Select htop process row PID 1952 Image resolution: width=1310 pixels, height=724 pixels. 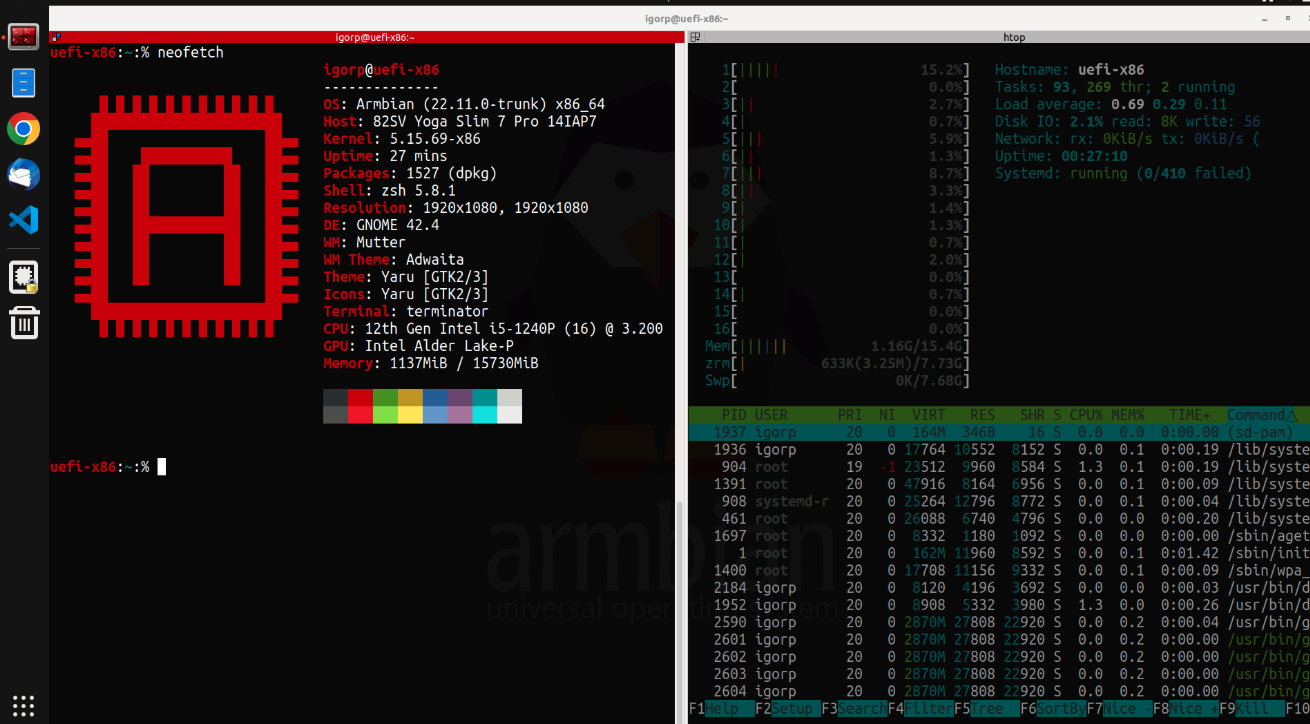(x=999, y=605)
